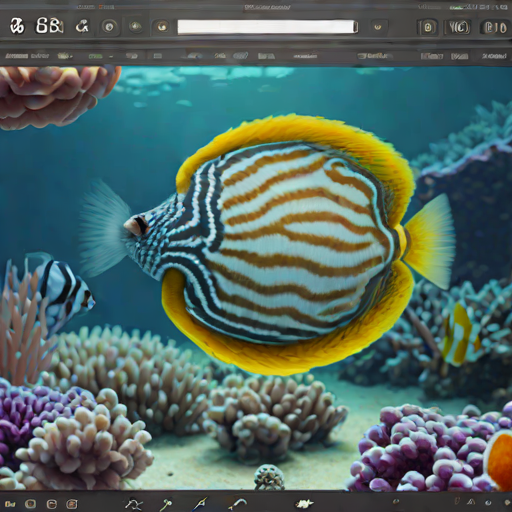This screenshot has height=512, width=512.
Task: Click the "Y(C)" boxed button
Action: (x=458, y=27)
